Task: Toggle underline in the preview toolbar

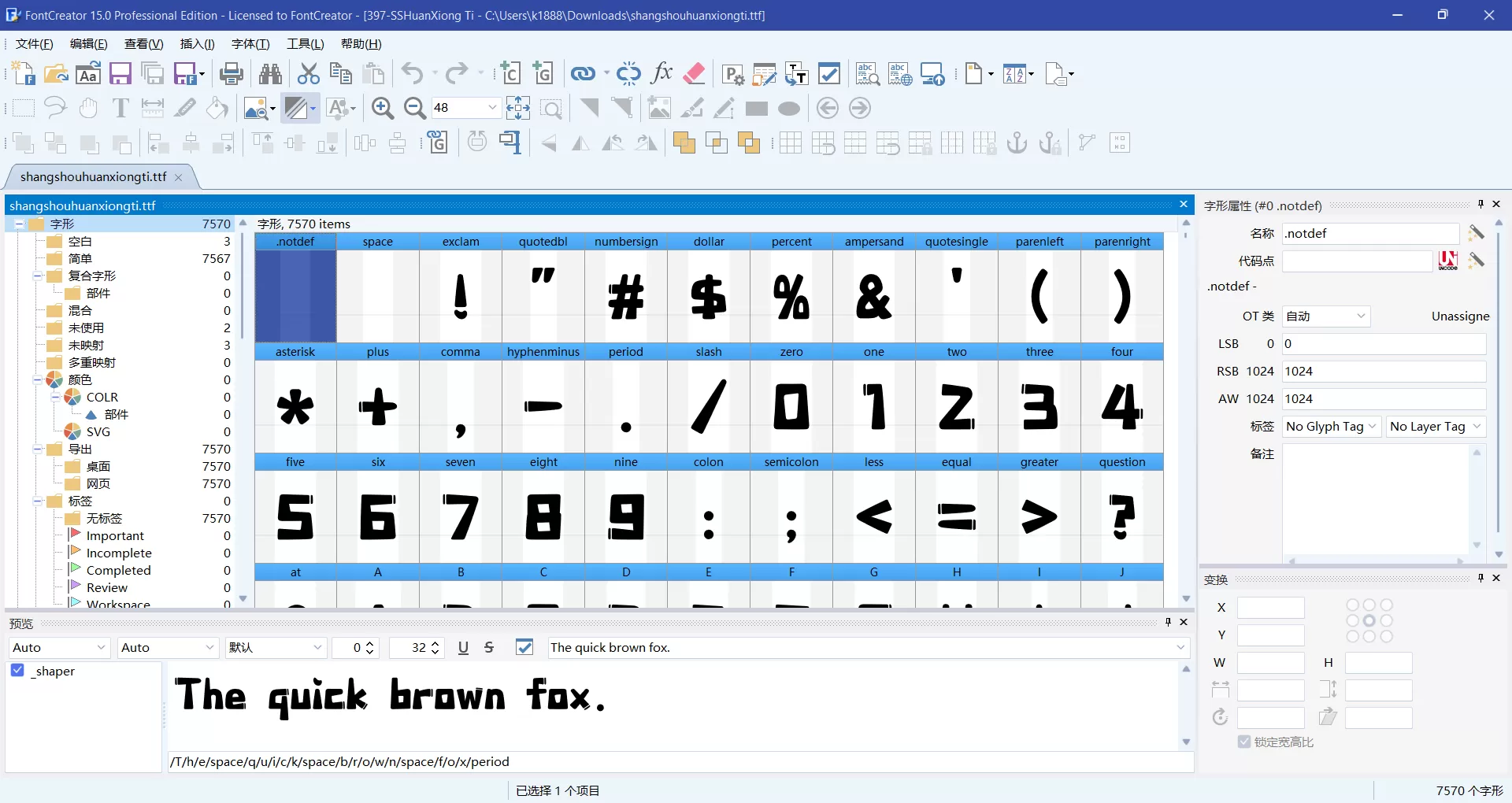Action: click(x=463, y=647)
